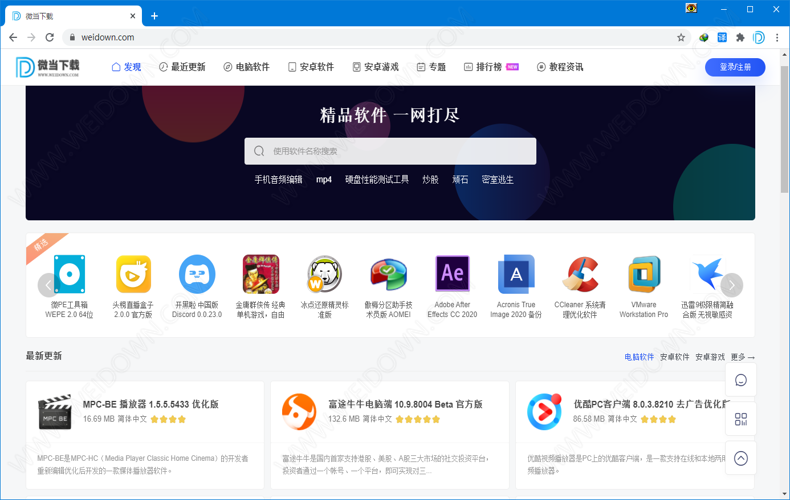Screen dimensions: 790x500
Task: Open 富途牛牛电脑端 10.9.8004 title
Action: click(406, 404)
